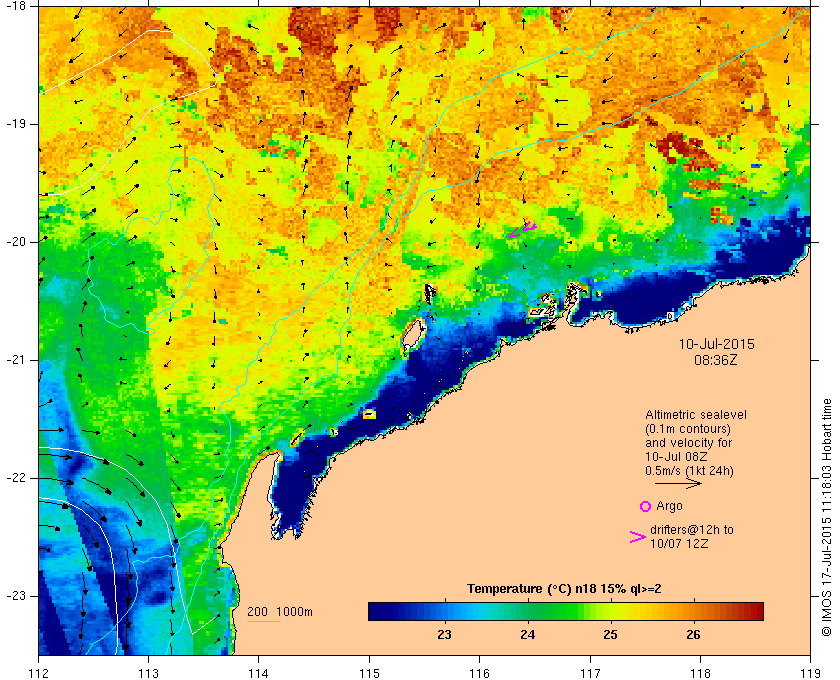Click the 'Argo' legend label
The height and width of the screenshot is (680, 840).
[669, 506]
